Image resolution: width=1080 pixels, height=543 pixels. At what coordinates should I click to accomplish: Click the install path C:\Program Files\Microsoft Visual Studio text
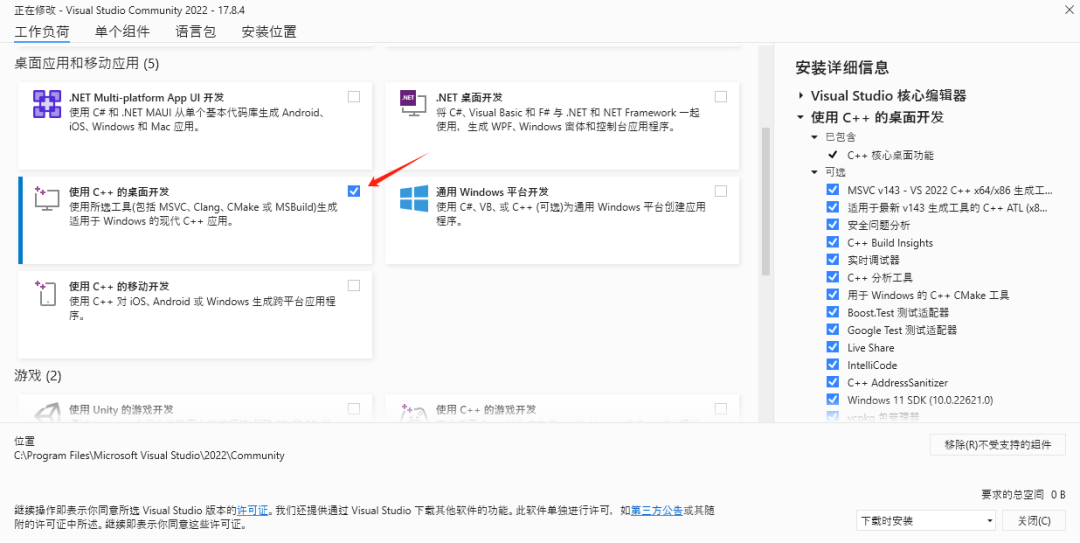(x=149, y=455)
